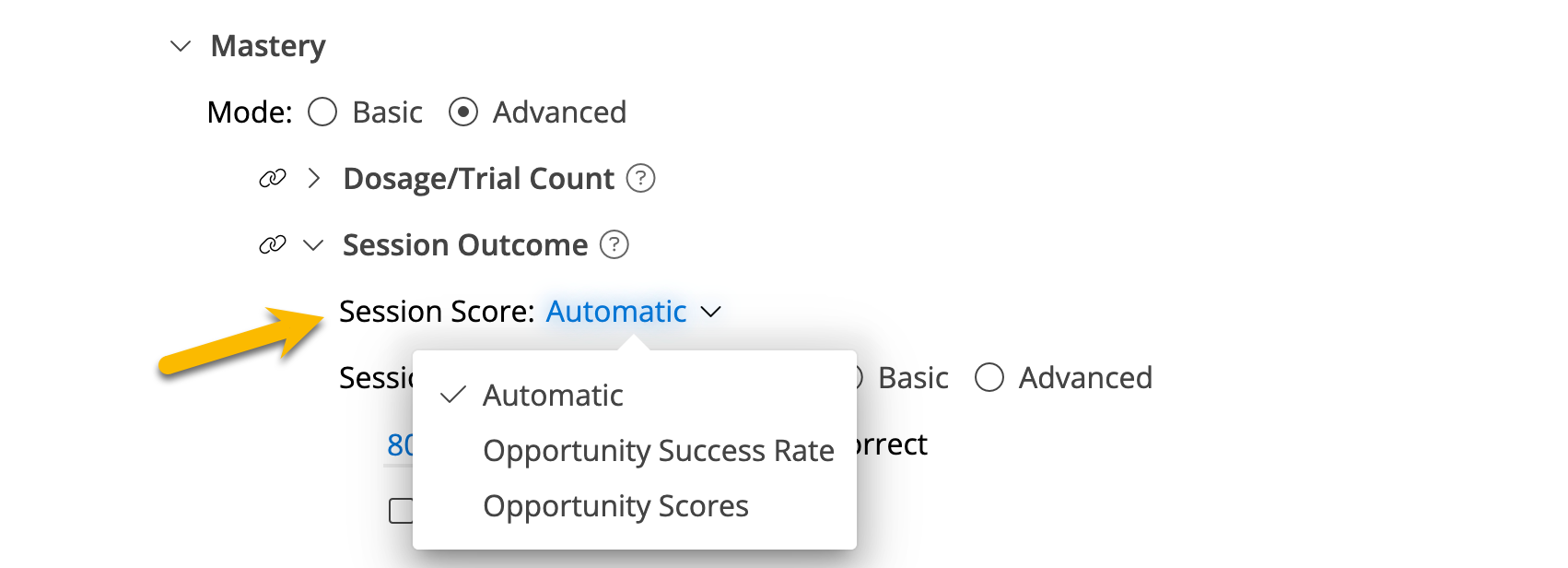The width and height of the screenshot is (1568, 568).
Task: Collapse the Session Outcome section
Action: click(x=313, y=245)
